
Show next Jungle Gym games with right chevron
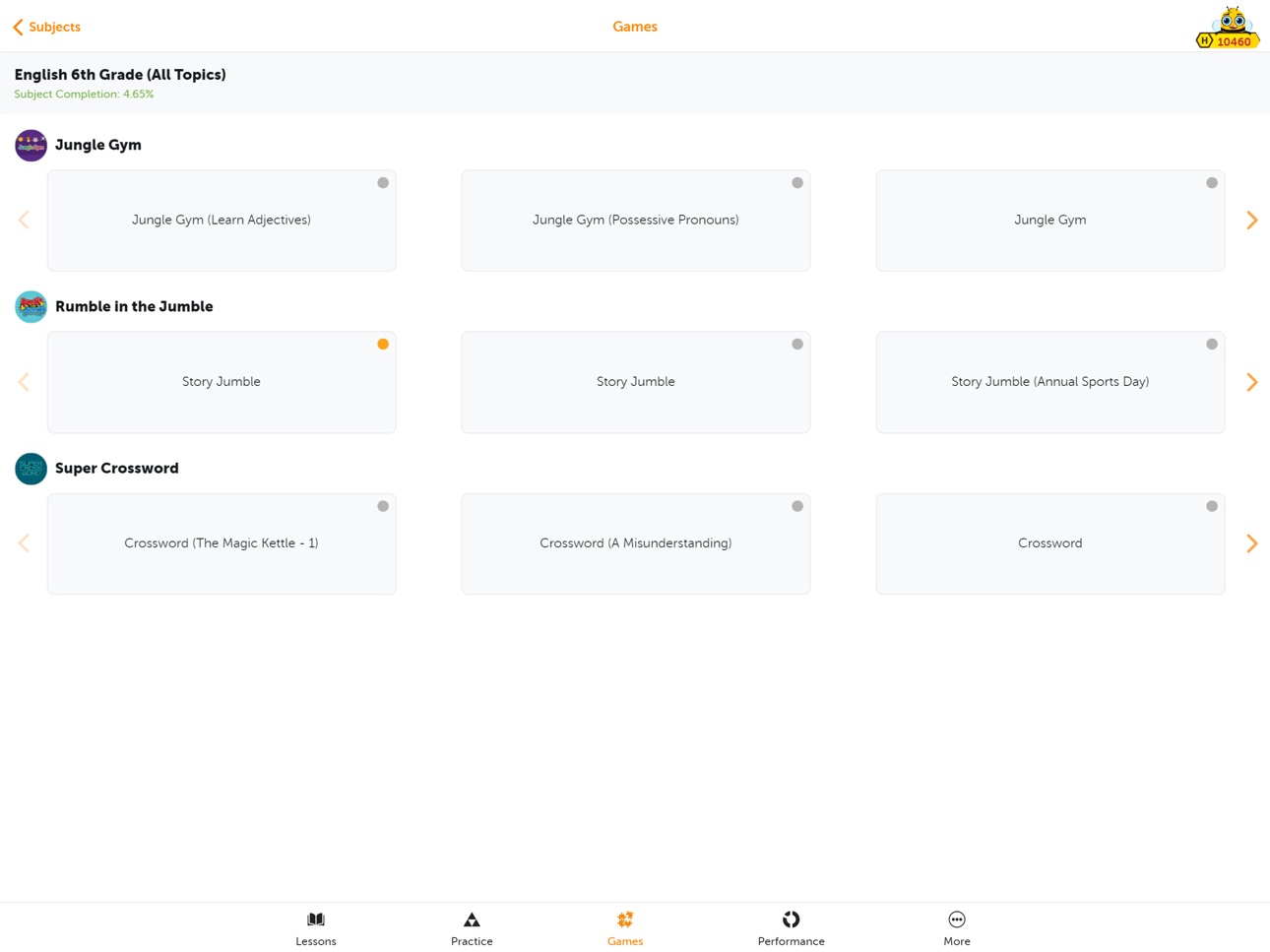pyautogui.click(x=1252, y=221)
